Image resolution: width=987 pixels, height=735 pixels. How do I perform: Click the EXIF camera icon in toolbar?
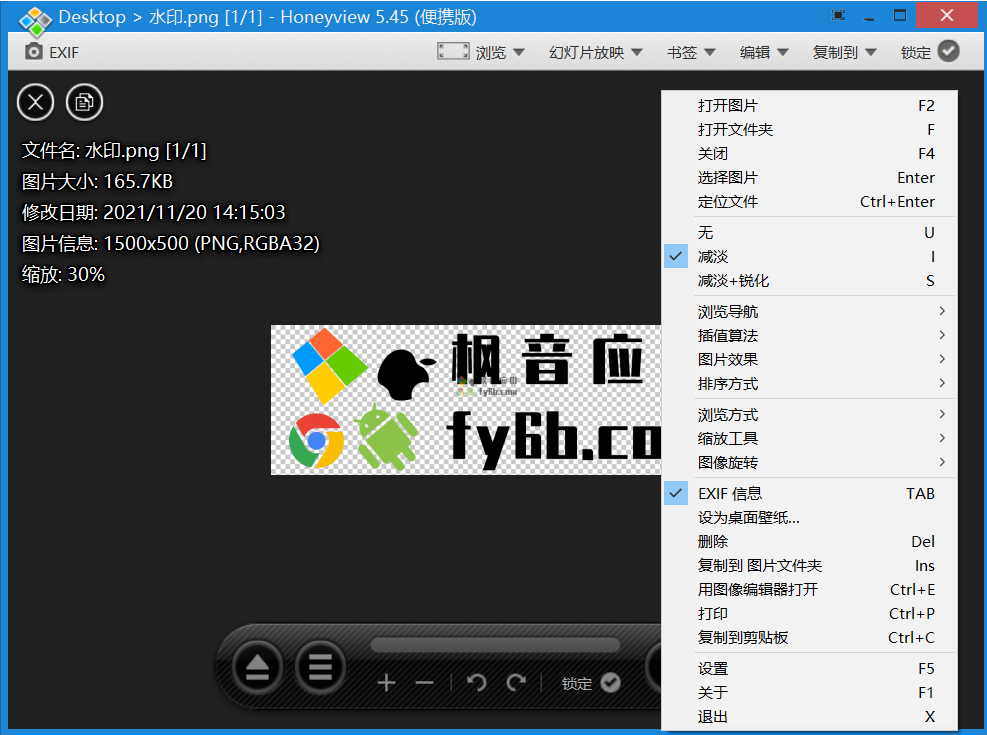pos(34,52)
